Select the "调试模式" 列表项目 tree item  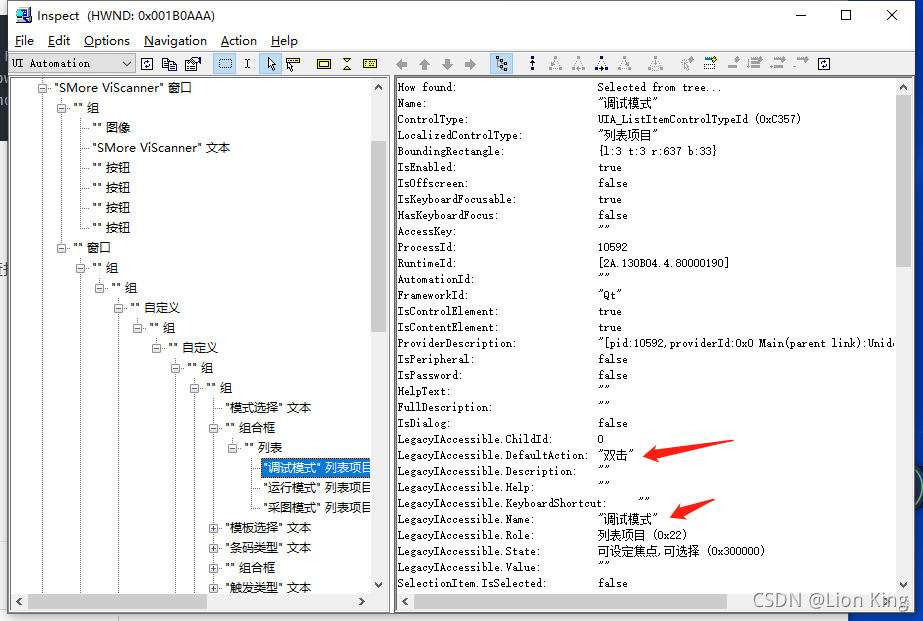point(316,468)
